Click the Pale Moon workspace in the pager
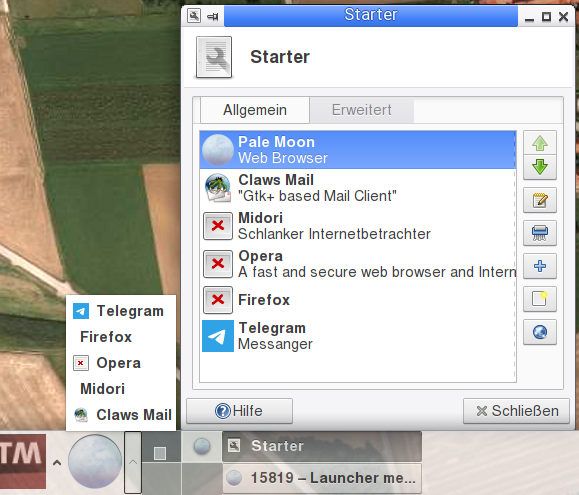 tap(202, 447)
